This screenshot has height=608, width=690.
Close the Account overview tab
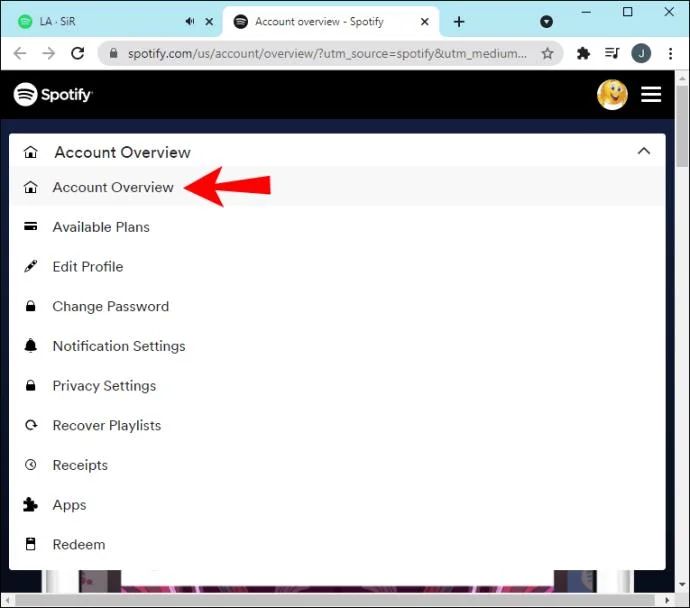tap(425, 22)
